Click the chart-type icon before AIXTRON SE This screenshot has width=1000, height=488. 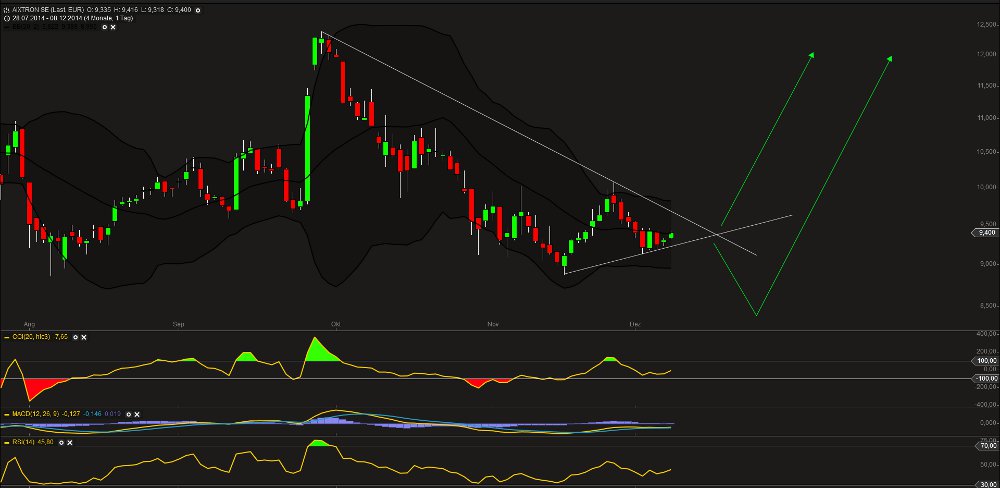coord(6,10)
